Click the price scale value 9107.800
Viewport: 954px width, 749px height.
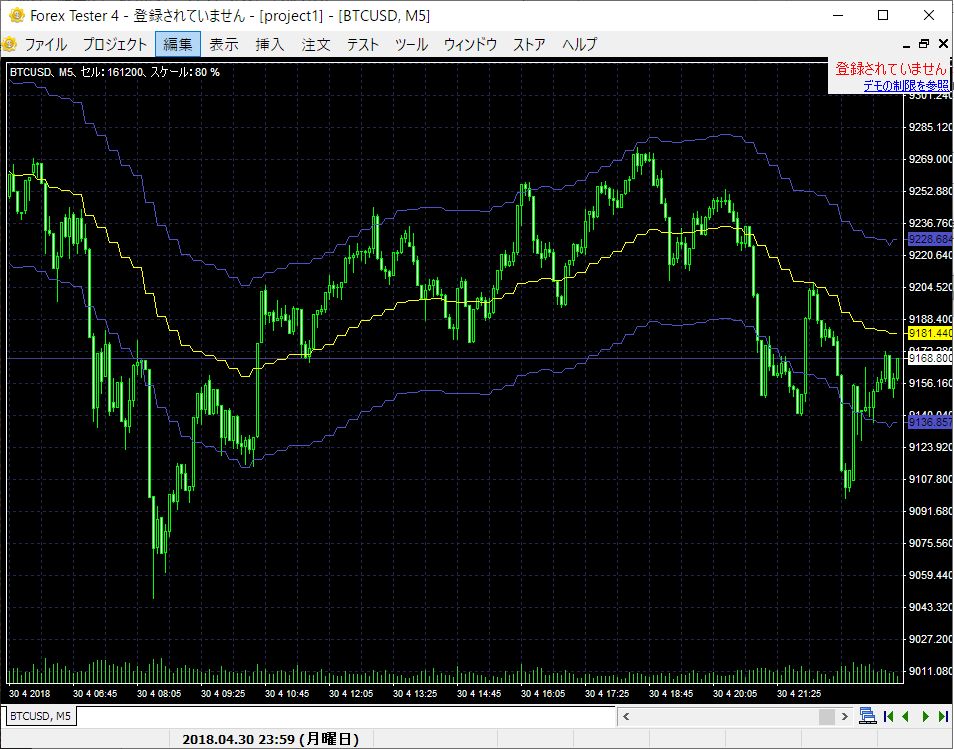(x=930, y=479)
